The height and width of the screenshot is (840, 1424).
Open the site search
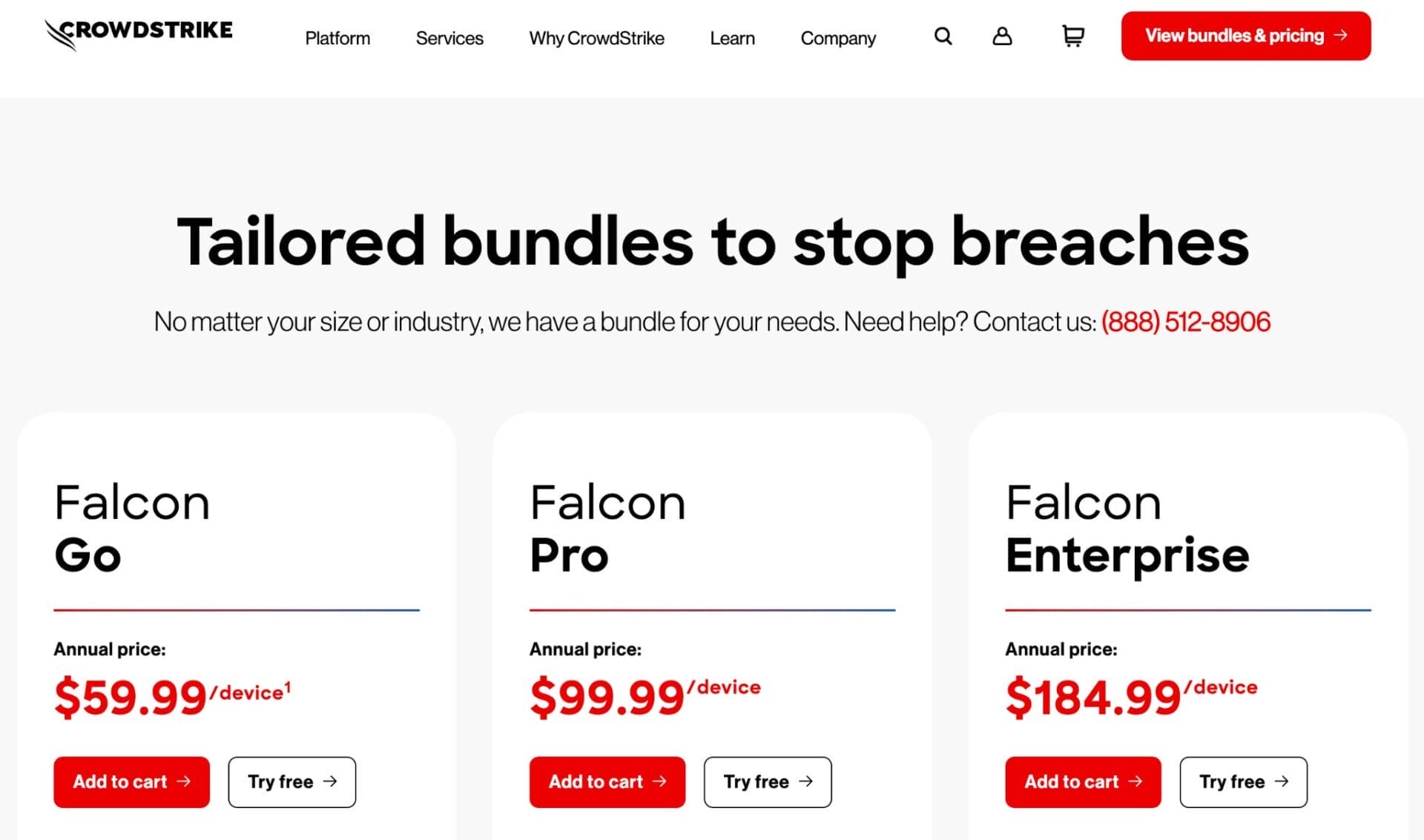[943, 36]
